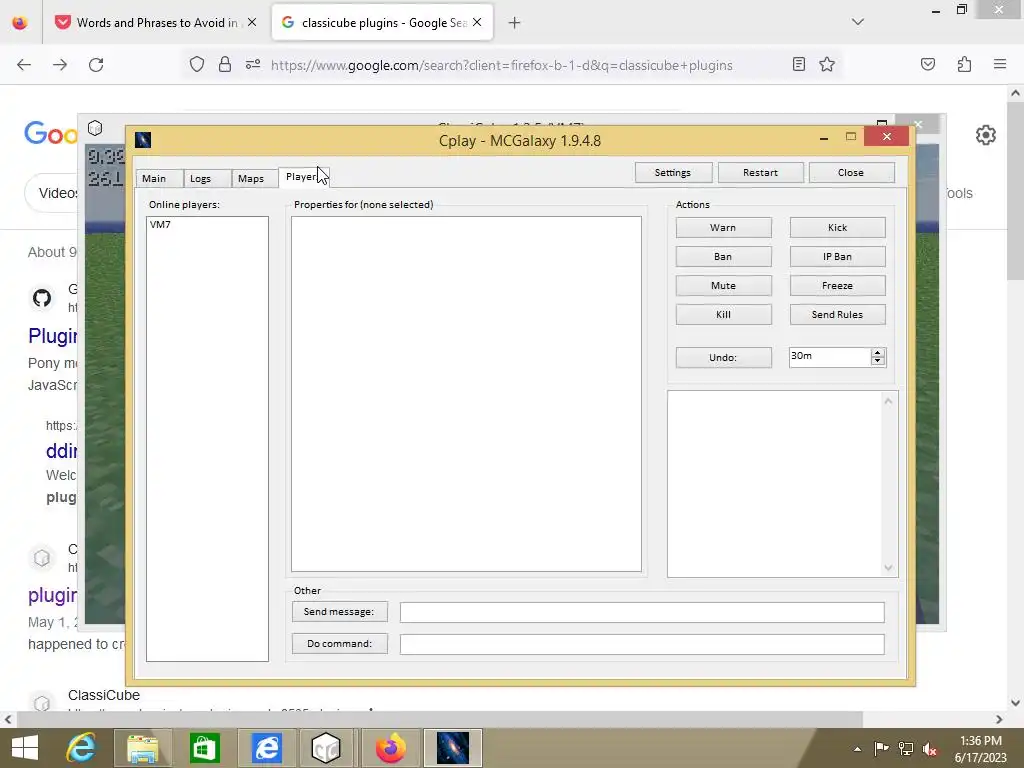Click the Restart server button
The height and width of the screenshot is (768, 1024).
click(x=760, y=172)
